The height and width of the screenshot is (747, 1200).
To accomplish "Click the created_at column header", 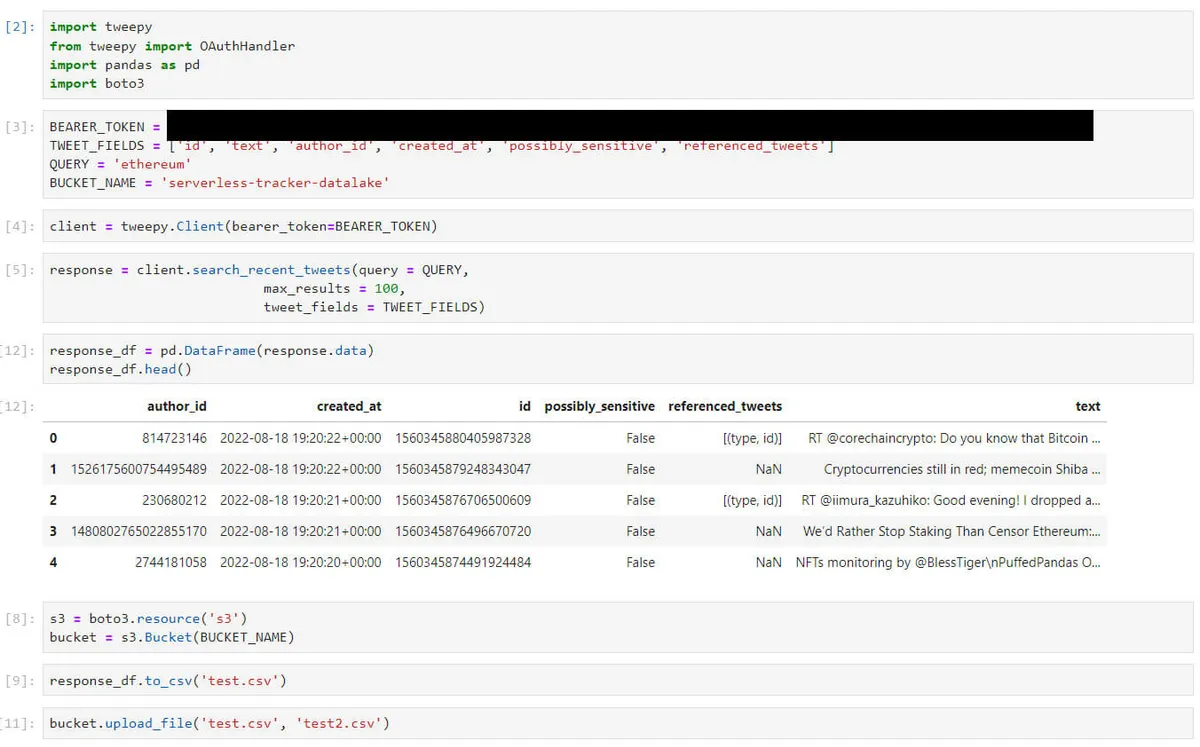I will click(x=349, y=406).
